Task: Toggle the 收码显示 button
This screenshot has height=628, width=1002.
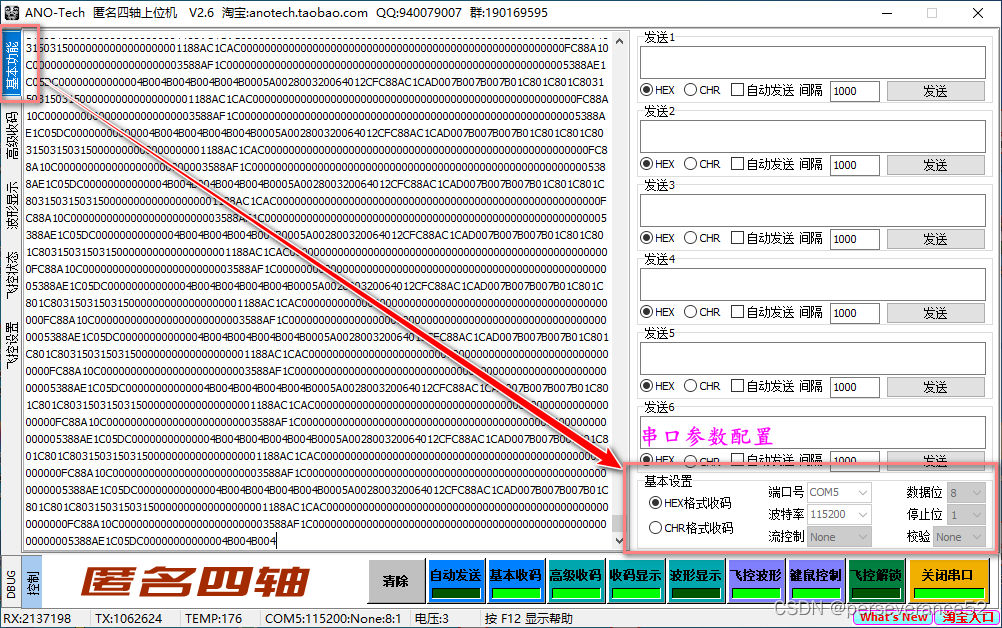Action: pos(635,581)
